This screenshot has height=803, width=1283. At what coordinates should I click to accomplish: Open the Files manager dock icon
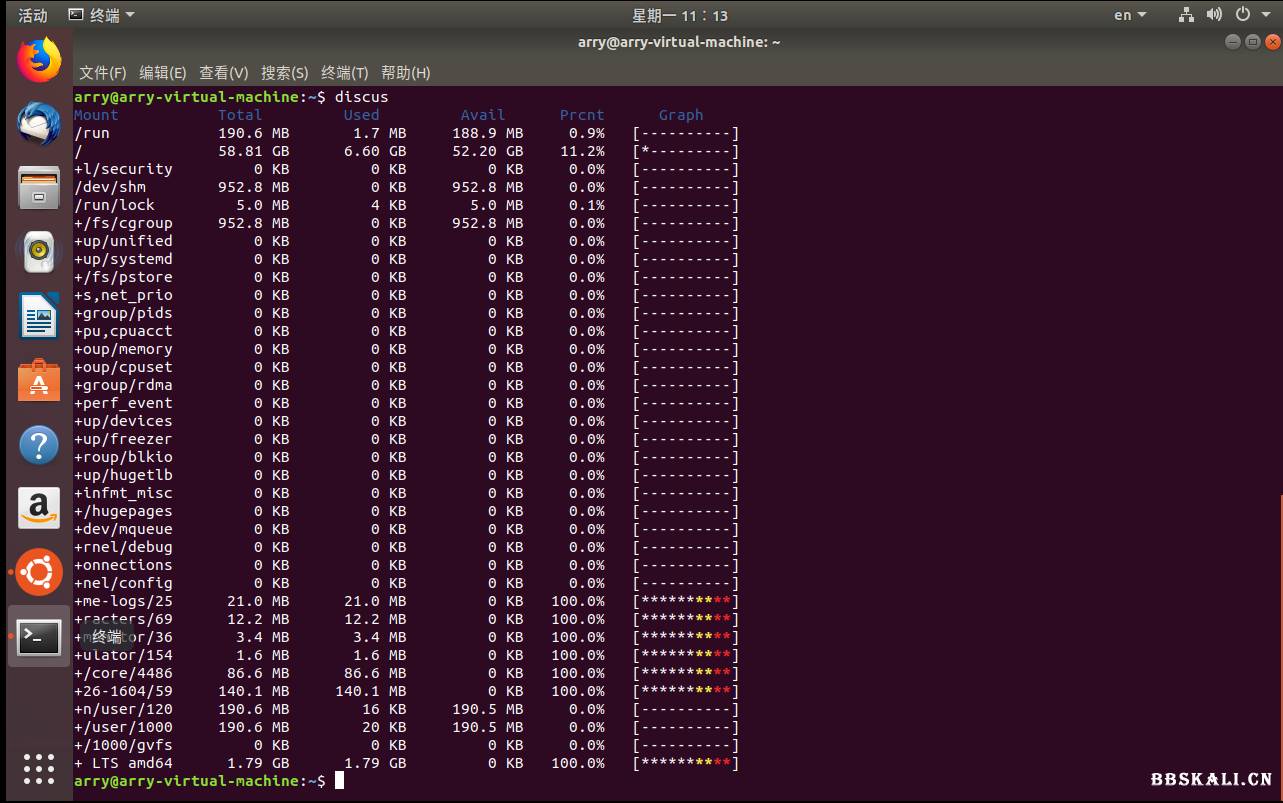coord(39,188)
